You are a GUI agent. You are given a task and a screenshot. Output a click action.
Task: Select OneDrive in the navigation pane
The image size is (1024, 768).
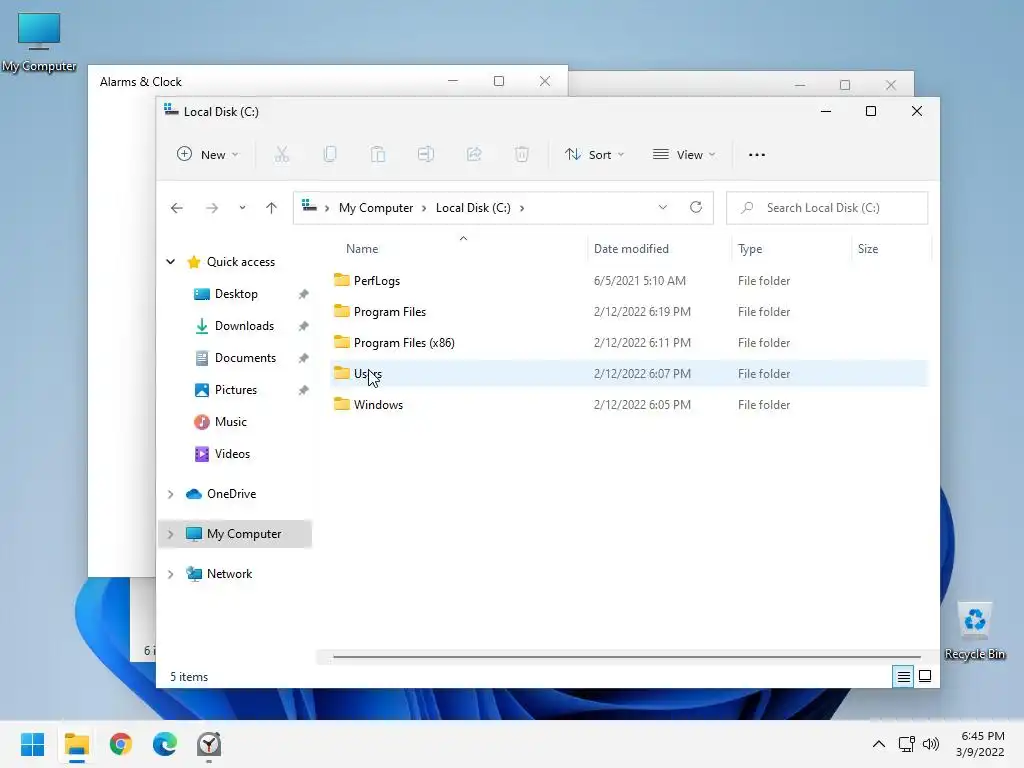pyautogui.click(x=231, y=494)
